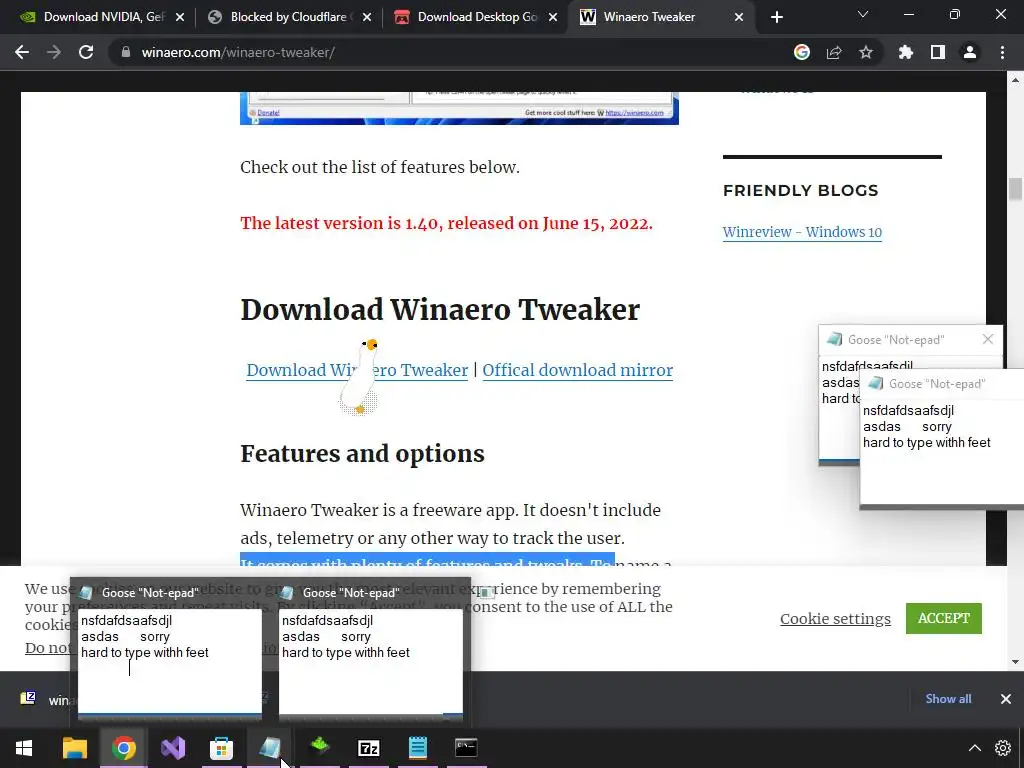Select right Goose Not-epad taskbar preview

pyautogui.click(x=371, y=651)
